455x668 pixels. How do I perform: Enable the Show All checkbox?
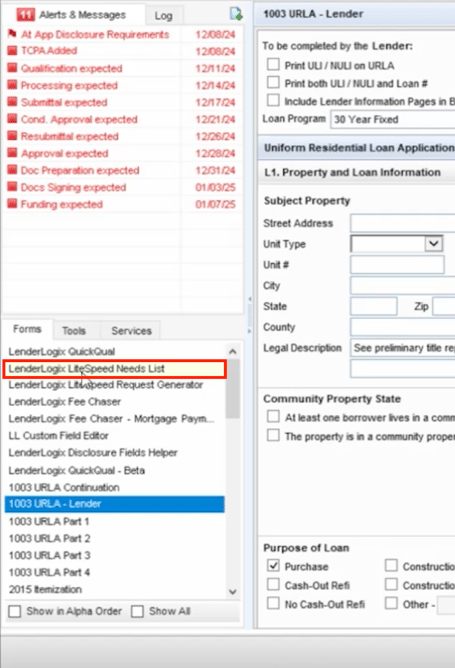pyautogui.click(x=137, y=611)
